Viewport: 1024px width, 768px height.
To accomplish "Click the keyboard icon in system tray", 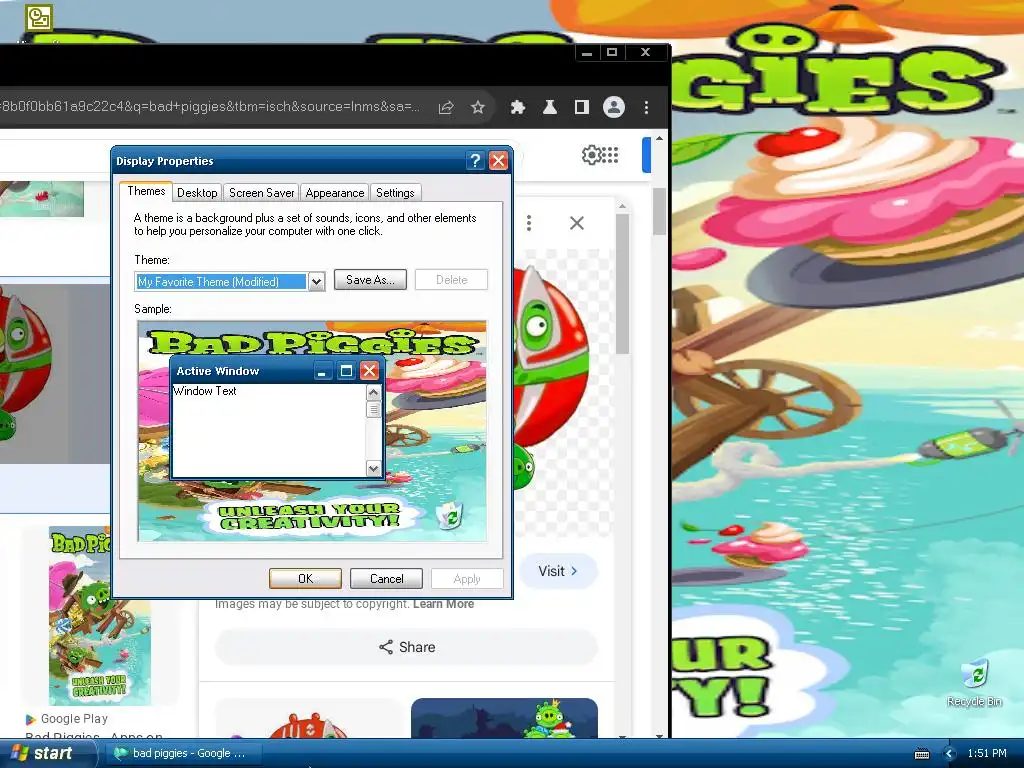I will coord(922,754).
